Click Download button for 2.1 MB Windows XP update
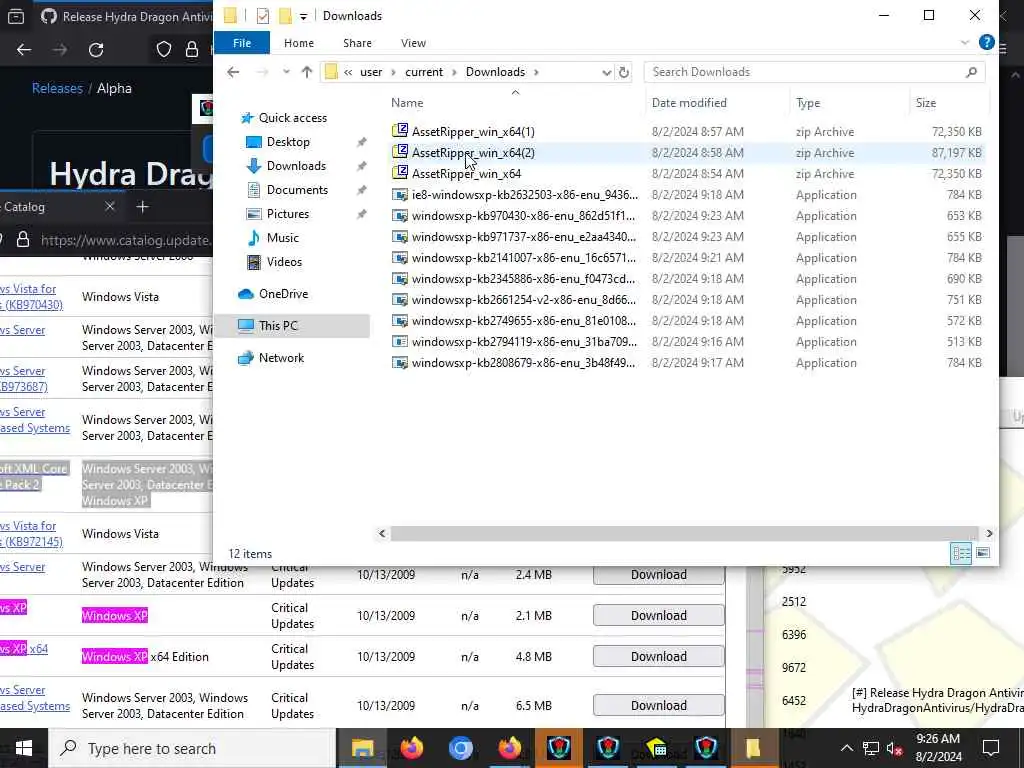This screenshot has width=1024, height=768. coord(658,615)
